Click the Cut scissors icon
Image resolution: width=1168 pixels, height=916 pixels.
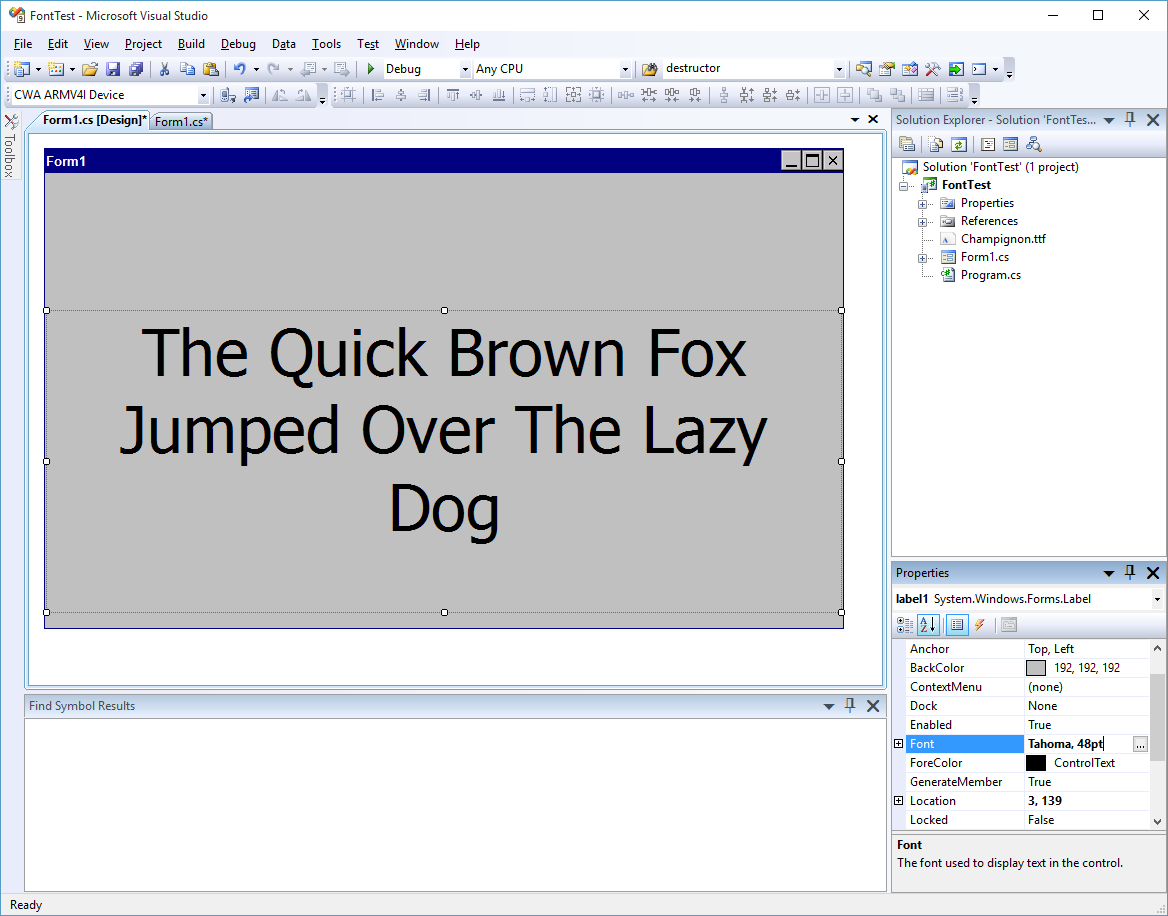[164, 69]
